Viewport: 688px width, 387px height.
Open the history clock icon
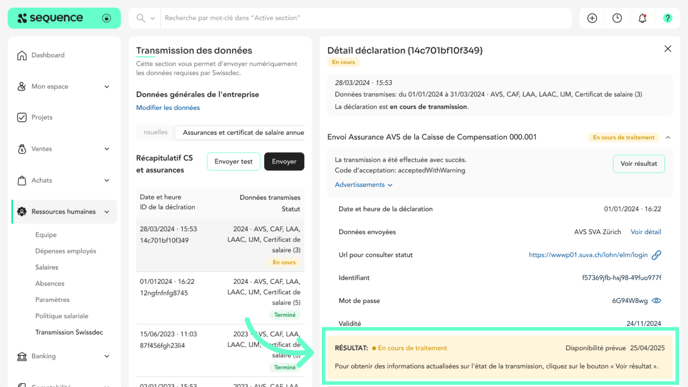(x=617, y=18)
